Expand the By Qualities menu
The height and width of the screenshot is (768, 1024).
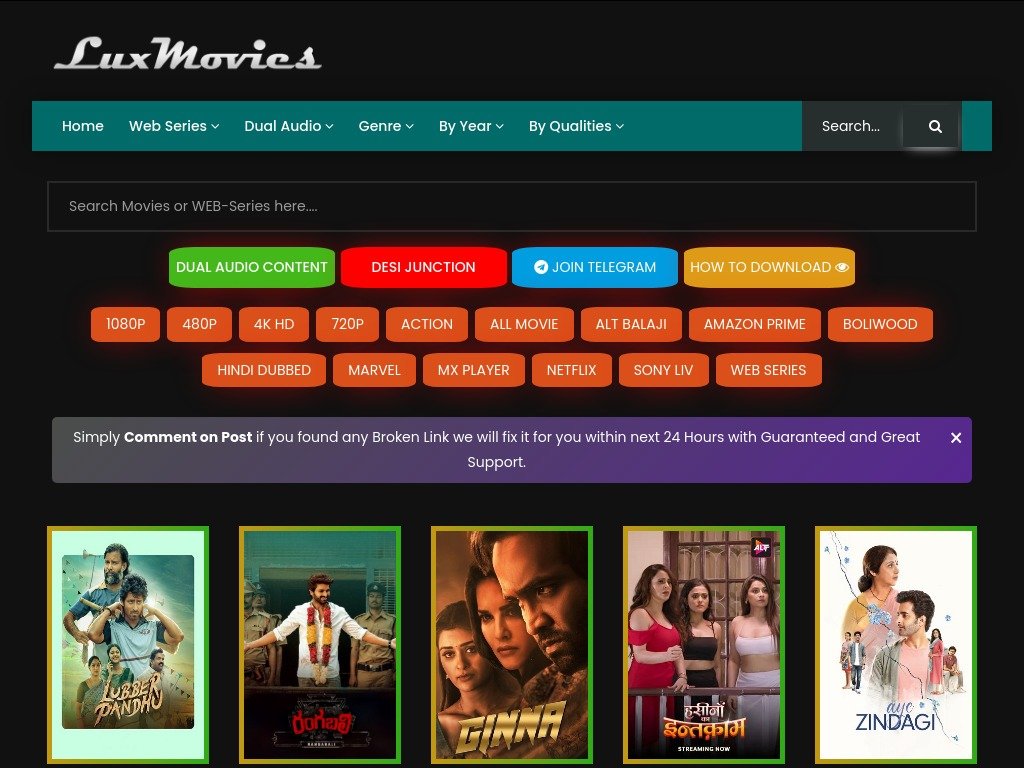coord(576,126)
